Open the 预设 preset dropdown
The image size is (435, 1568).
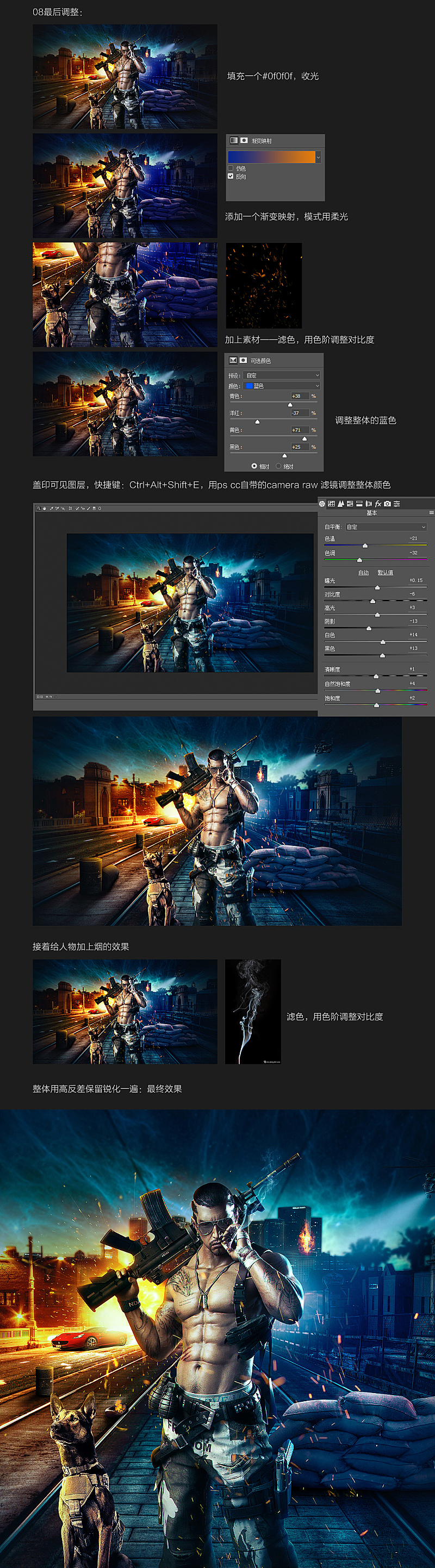point(282,375)
